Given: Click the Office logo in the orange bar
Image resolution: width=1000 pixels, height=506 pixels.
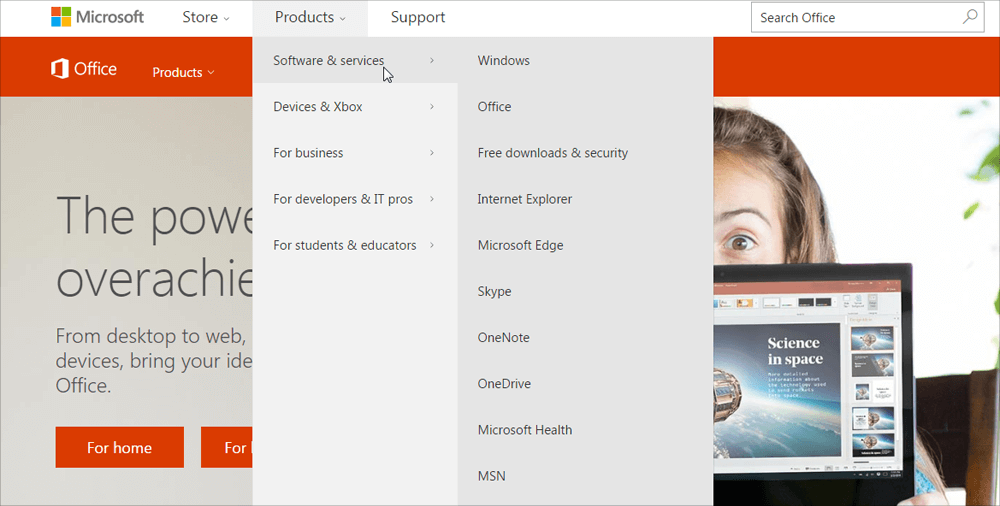Looking at the screenshot, I should [x=84, y=69].
